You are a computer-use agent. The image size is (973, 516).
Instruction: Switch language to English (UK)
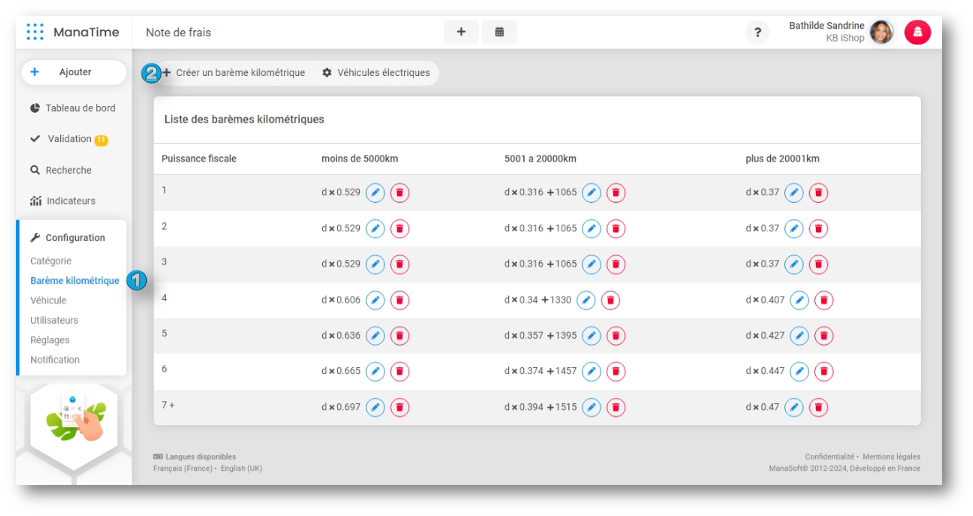pos(241,468)
